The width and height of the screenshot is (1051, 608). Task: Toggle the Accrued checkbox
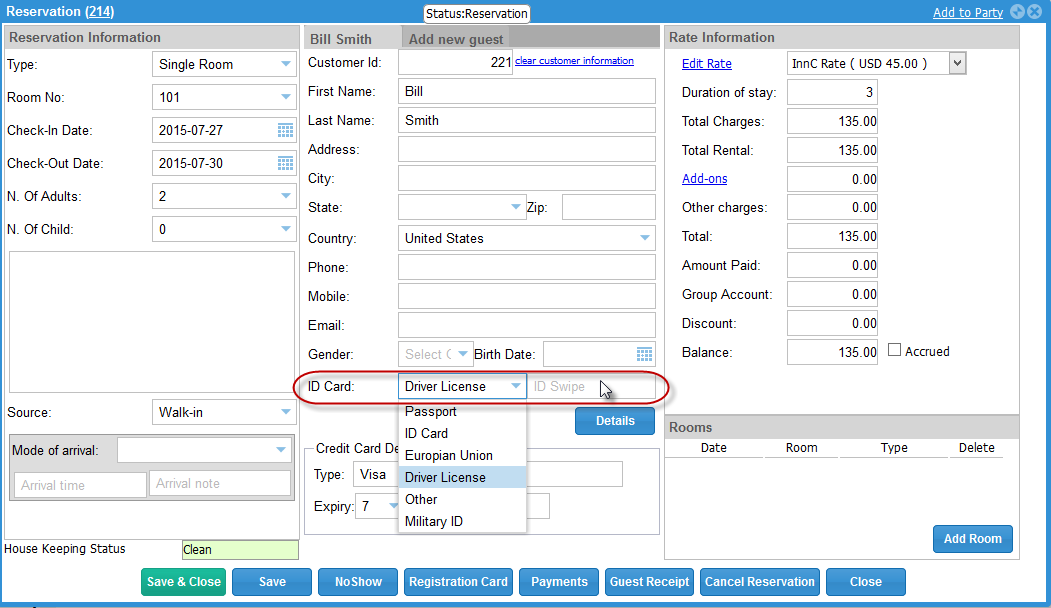[895, 351]
